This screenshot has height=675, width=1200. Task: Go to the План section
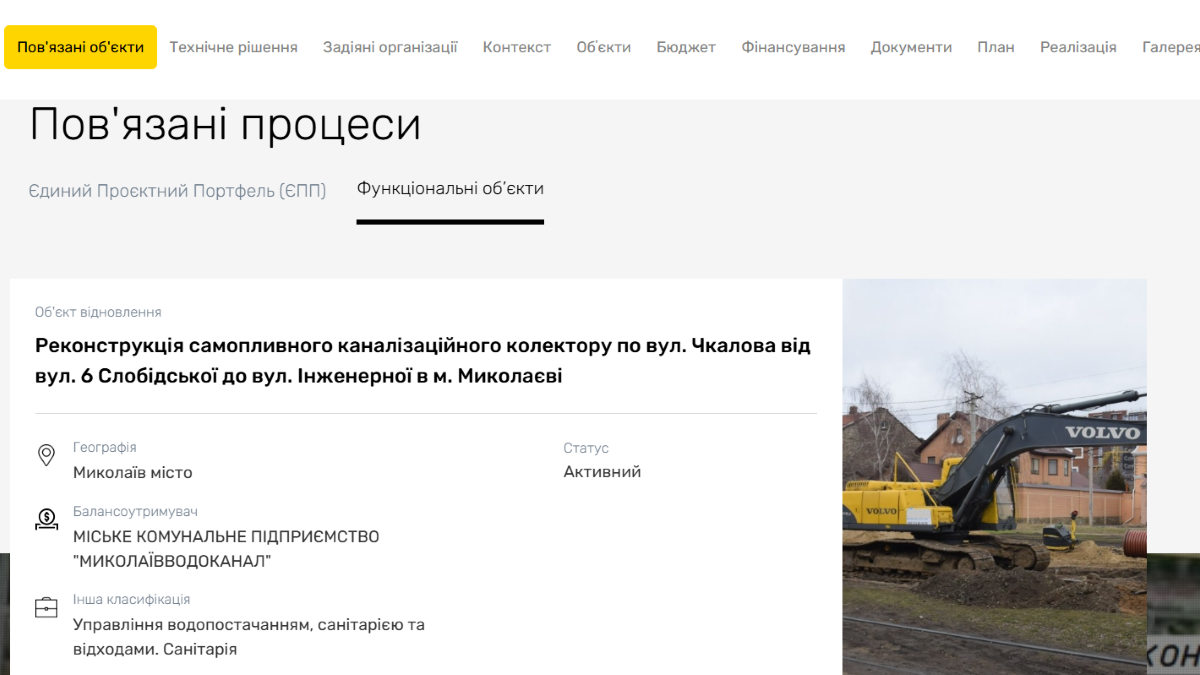pyautogui.click(x=996, y=47)
